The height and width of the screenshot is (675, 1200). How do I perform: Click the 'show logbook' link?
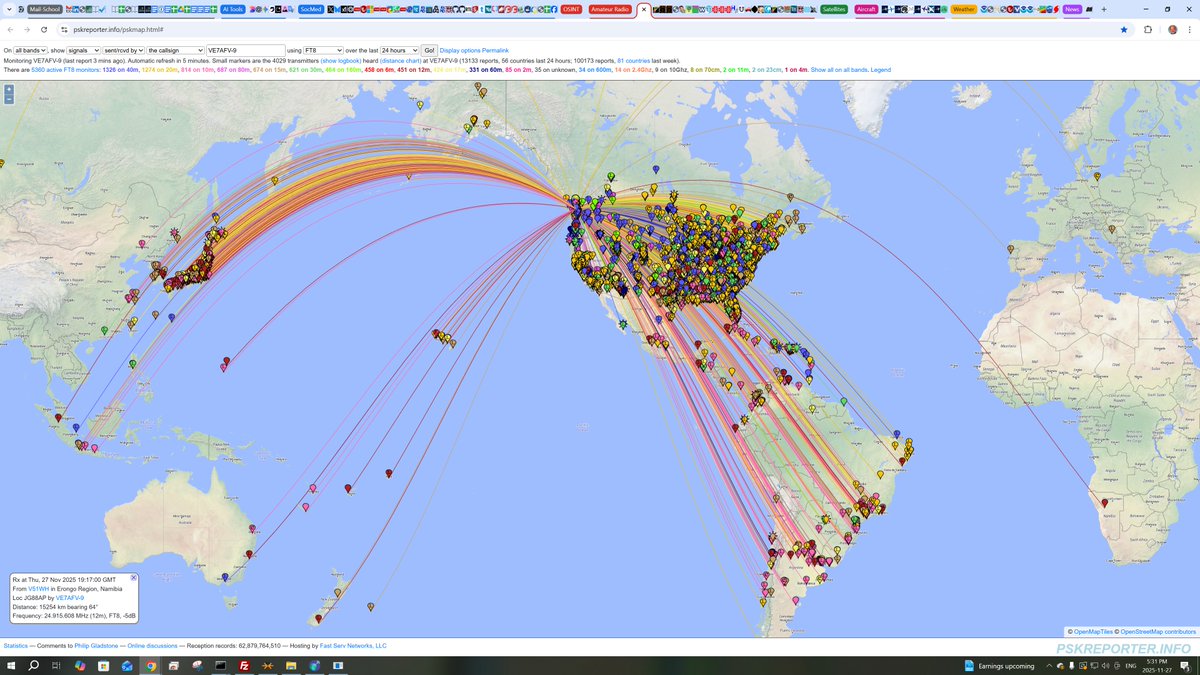pos(341,60)
